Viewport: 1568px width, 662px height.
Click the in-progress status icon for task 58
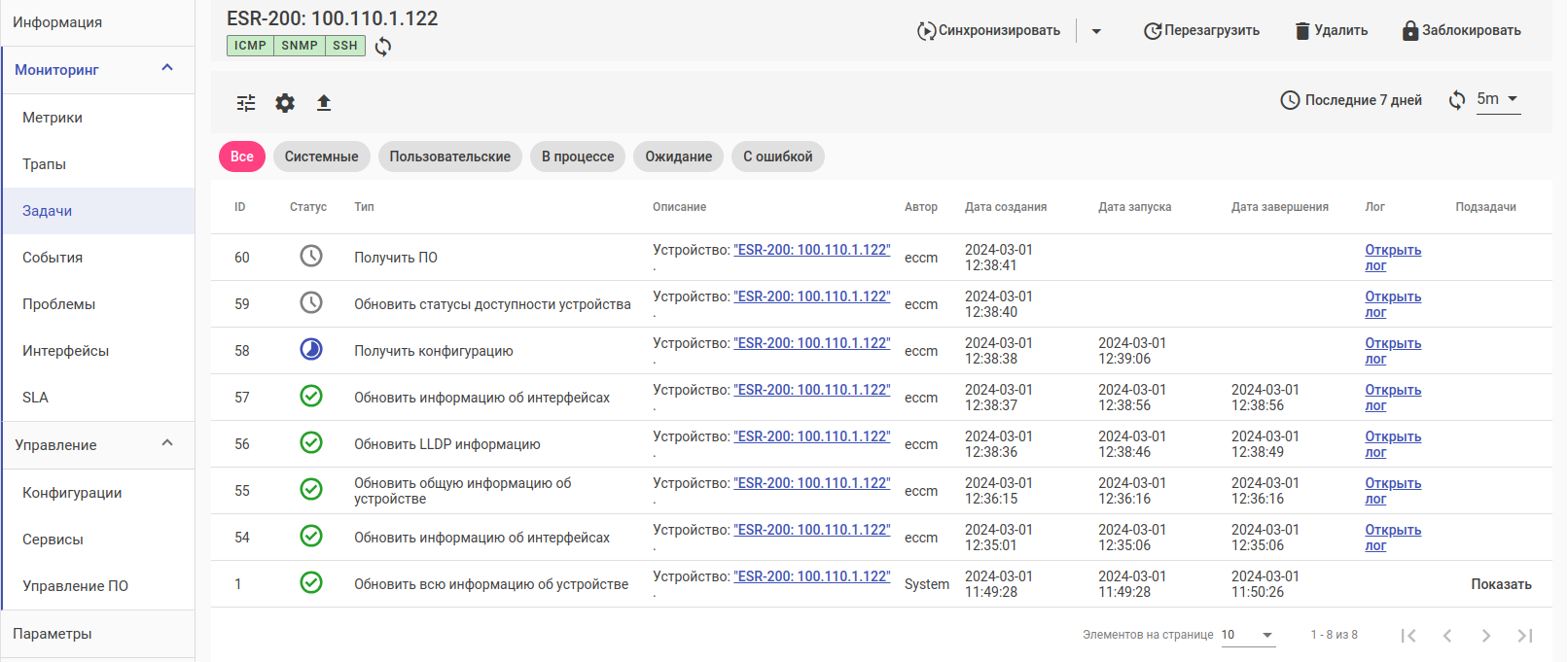pos(311,350)
